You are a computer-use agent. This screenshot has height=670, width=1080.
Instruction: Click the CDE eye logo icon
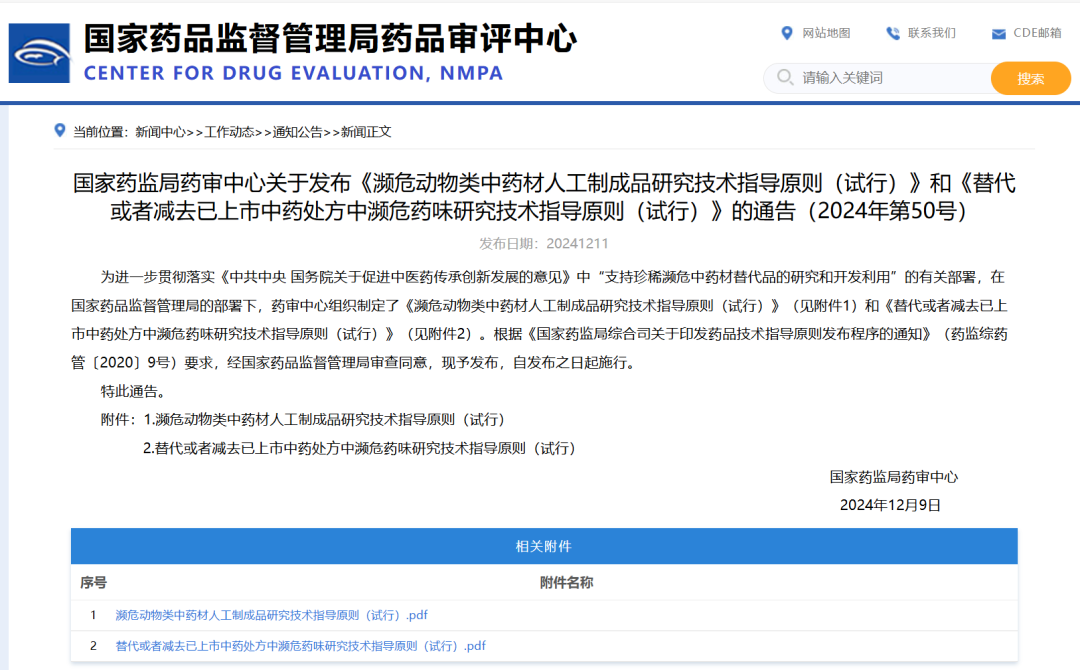point(38,52)
